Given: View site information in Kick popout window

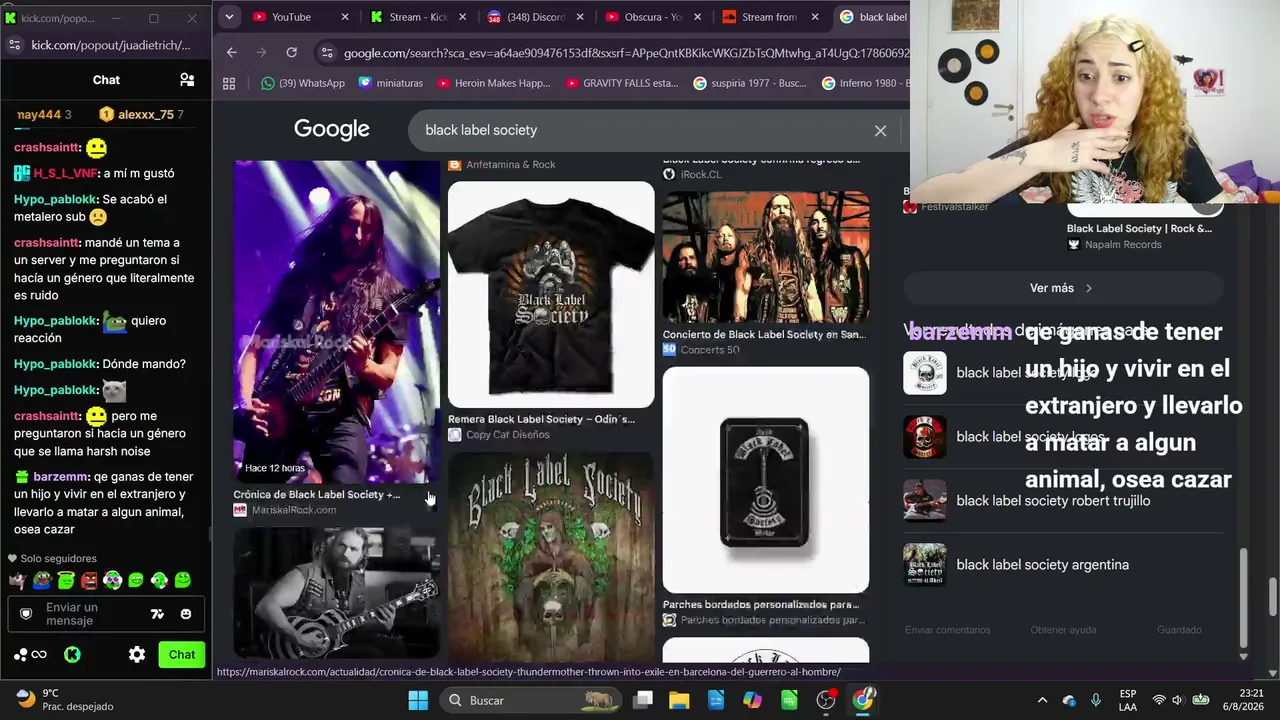Looking at the screenshot, I should pyautogui.click(x=14, y=45).
